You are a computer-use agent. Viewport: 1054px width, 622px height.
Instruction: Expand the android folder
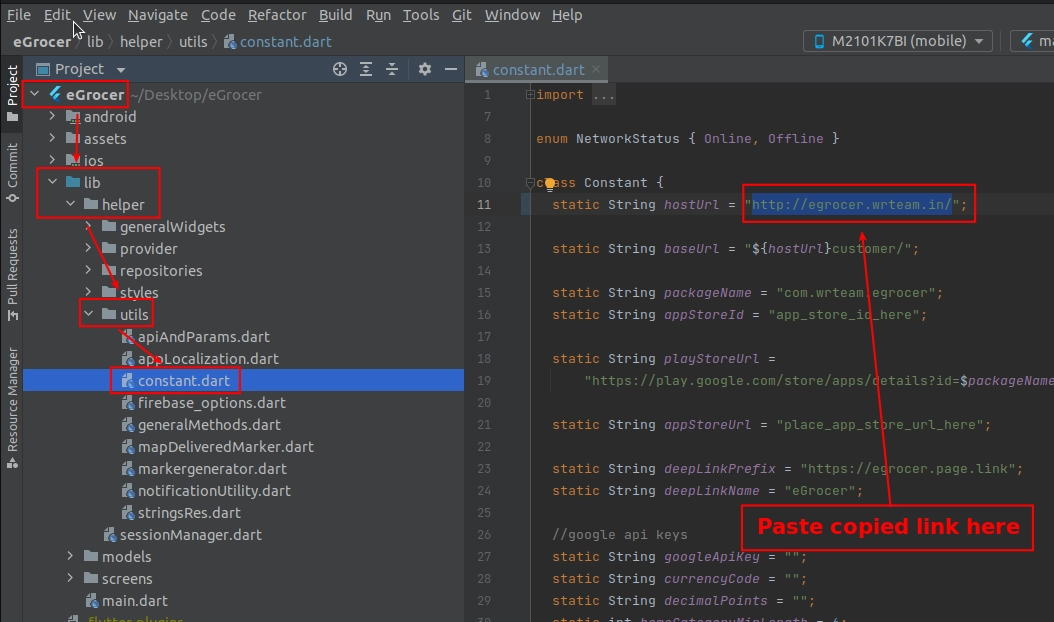(x=52, y=116)
